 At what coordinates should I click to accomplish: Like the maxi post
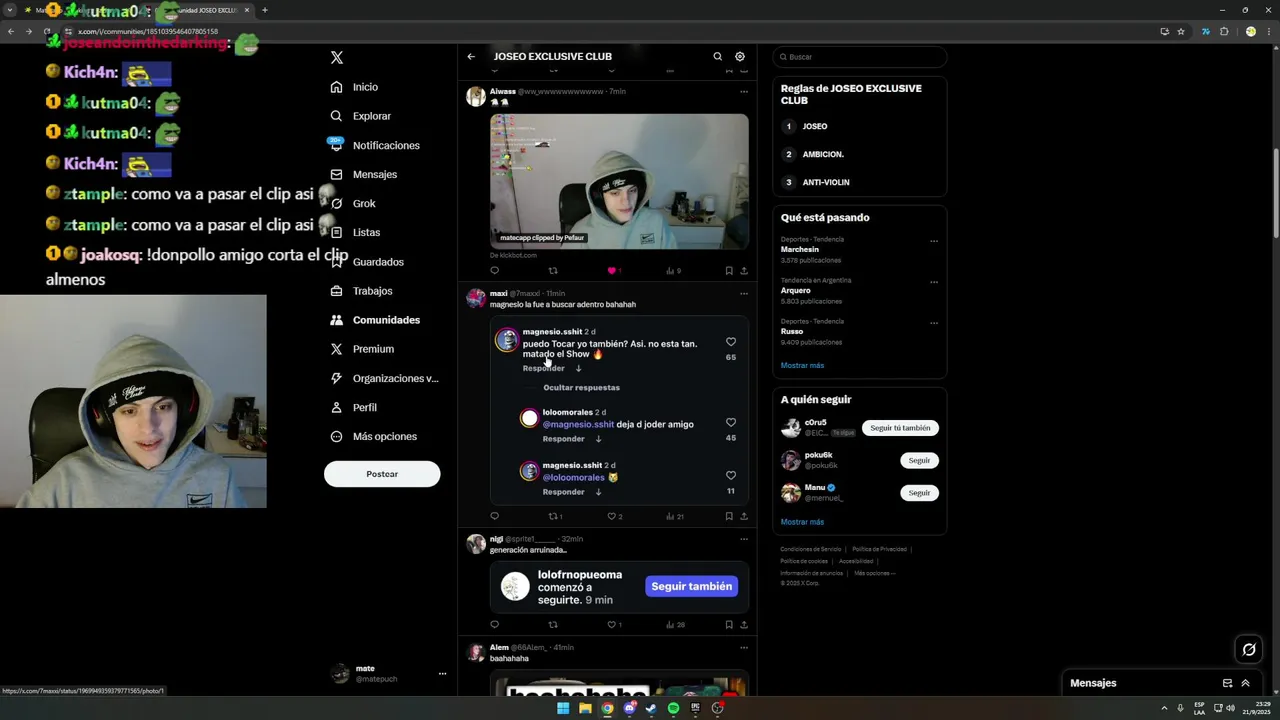click(615, 517)
